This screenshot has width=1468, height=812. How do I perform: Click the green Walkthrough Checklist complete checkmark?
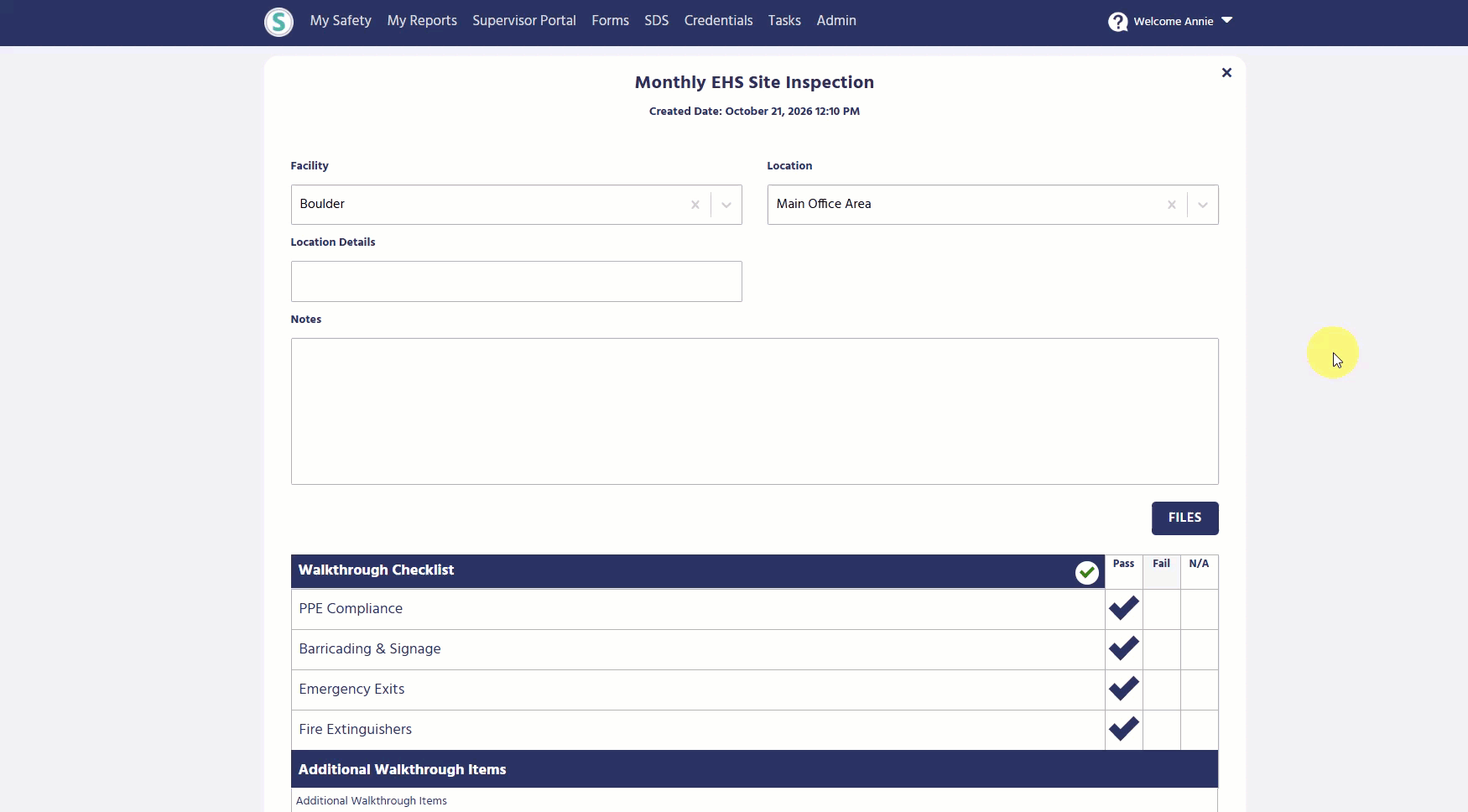pos(1086,572)
